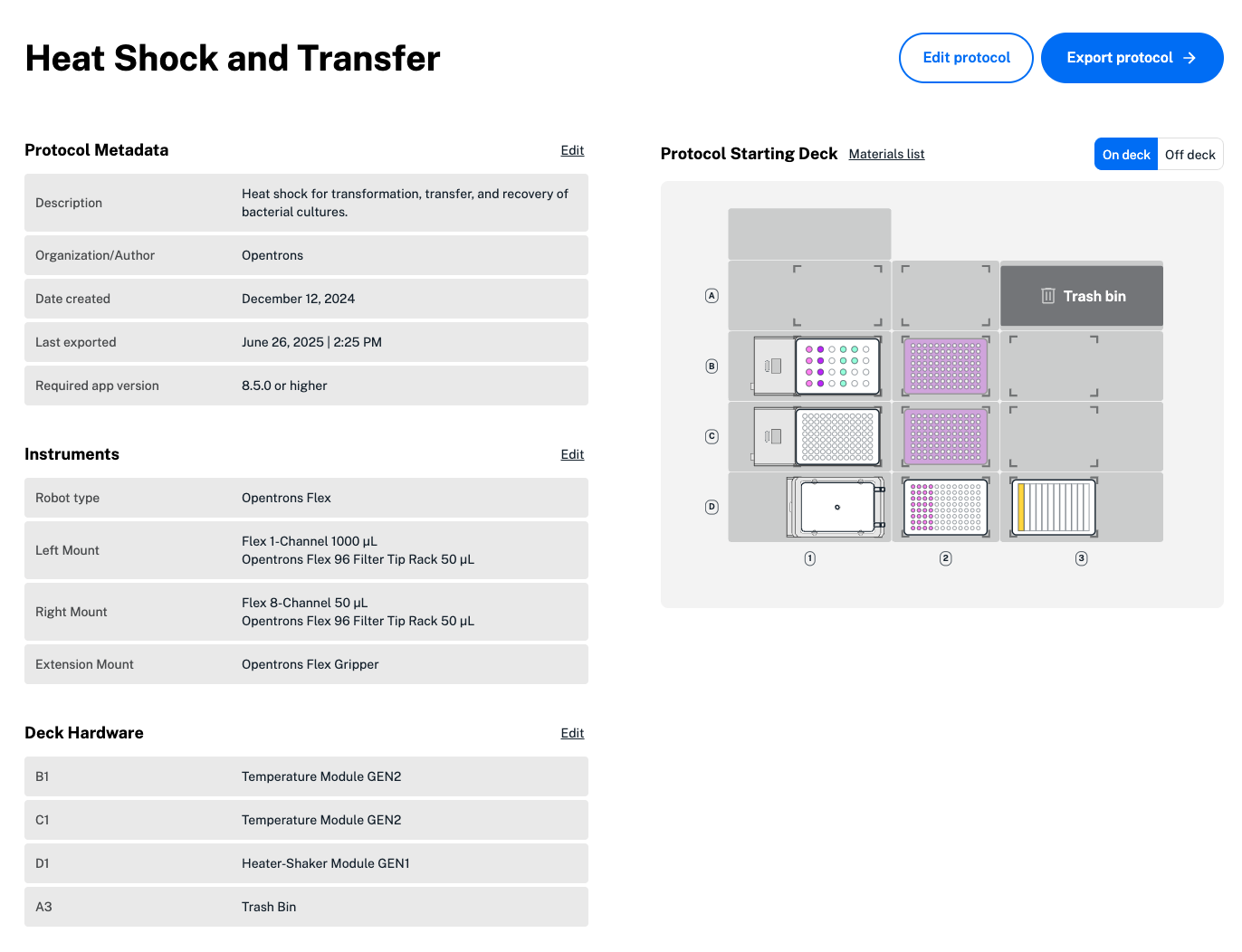Viewport: 1242px width, 952px height.
Task: Click the trash bin icon on deck
Action: pos(1047,296)
